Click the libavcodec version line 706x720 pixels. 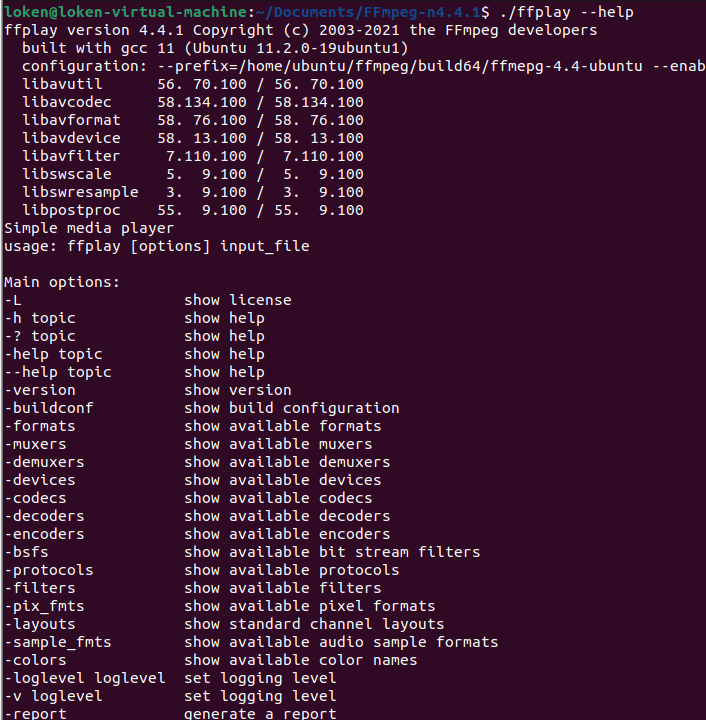(192, 102)
